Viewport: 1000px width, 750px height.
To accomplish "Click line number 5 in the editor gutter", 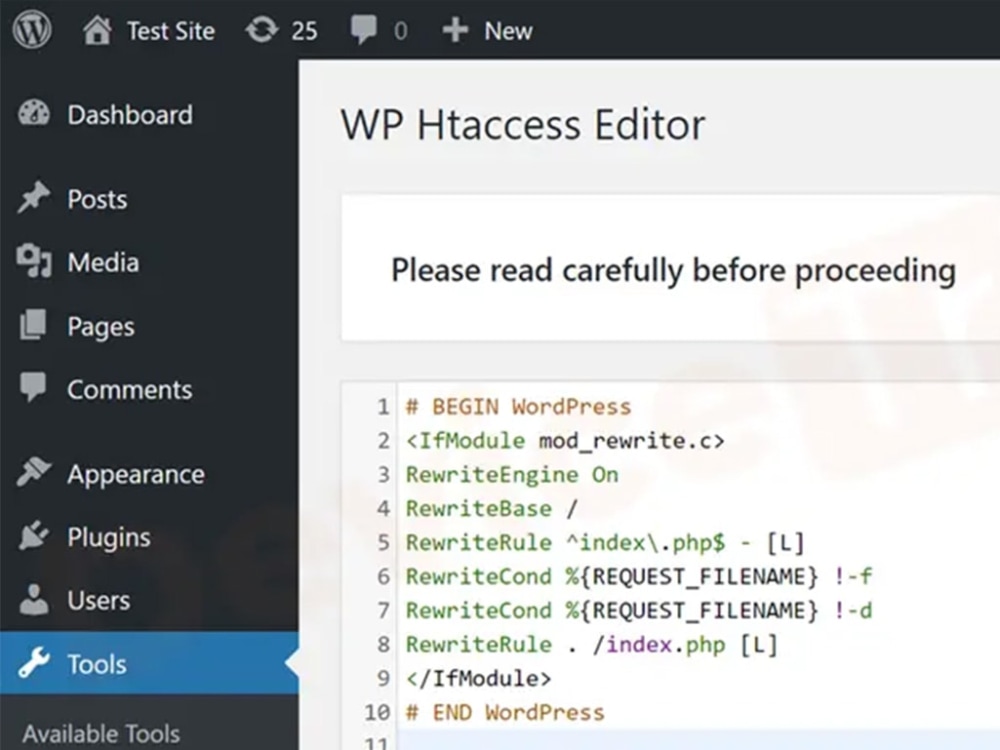I will tap(382, 542).
